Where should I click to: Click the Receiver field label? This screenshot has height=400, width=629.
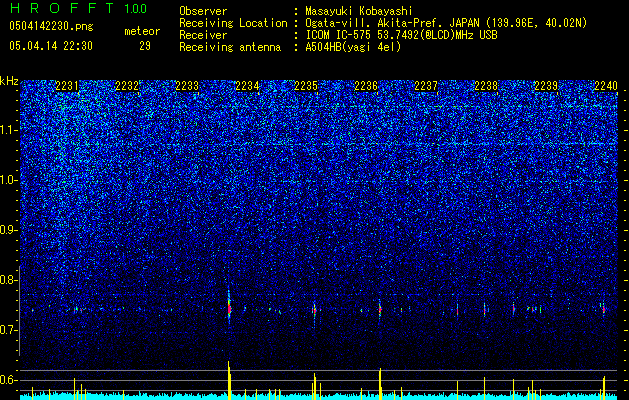(203, 35)
